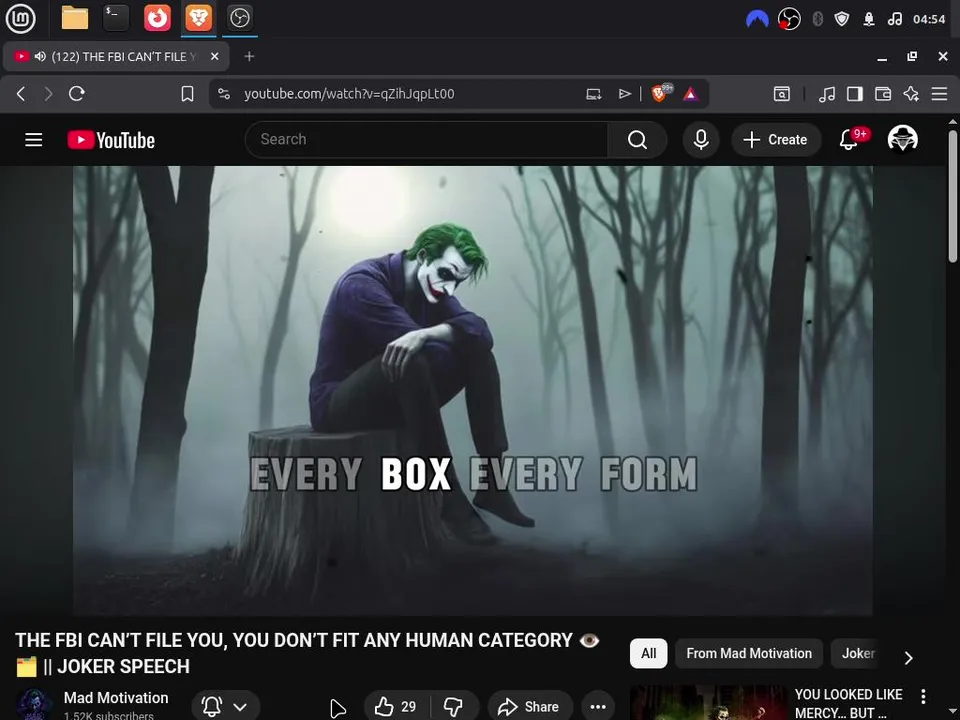Screen dimensions: 960x720
Task: Select THE FBI CAN'T FILE browser tab
Action: [x=116, y=57]
